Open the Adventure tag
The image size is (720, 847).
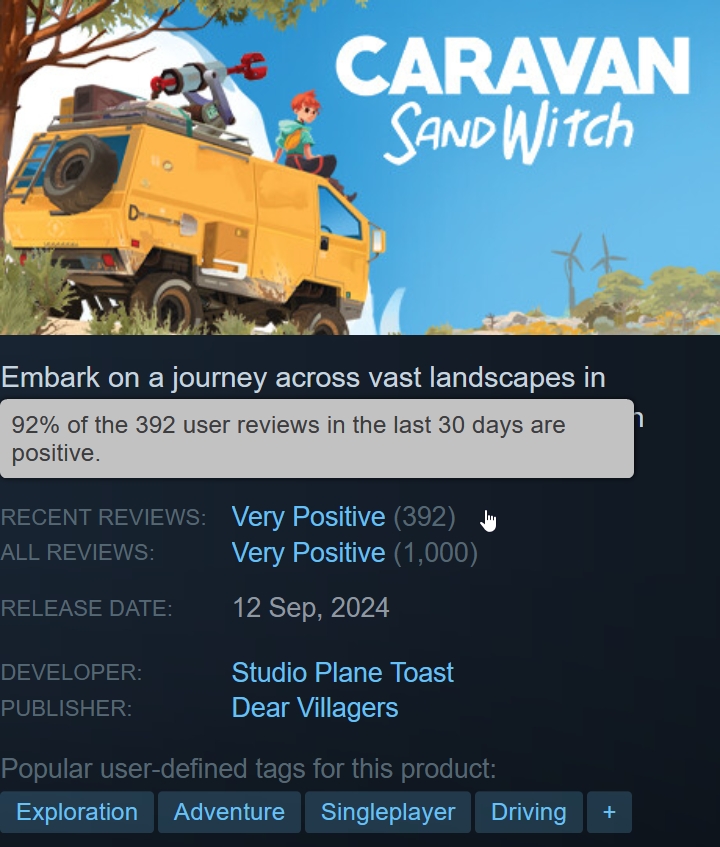229,812
